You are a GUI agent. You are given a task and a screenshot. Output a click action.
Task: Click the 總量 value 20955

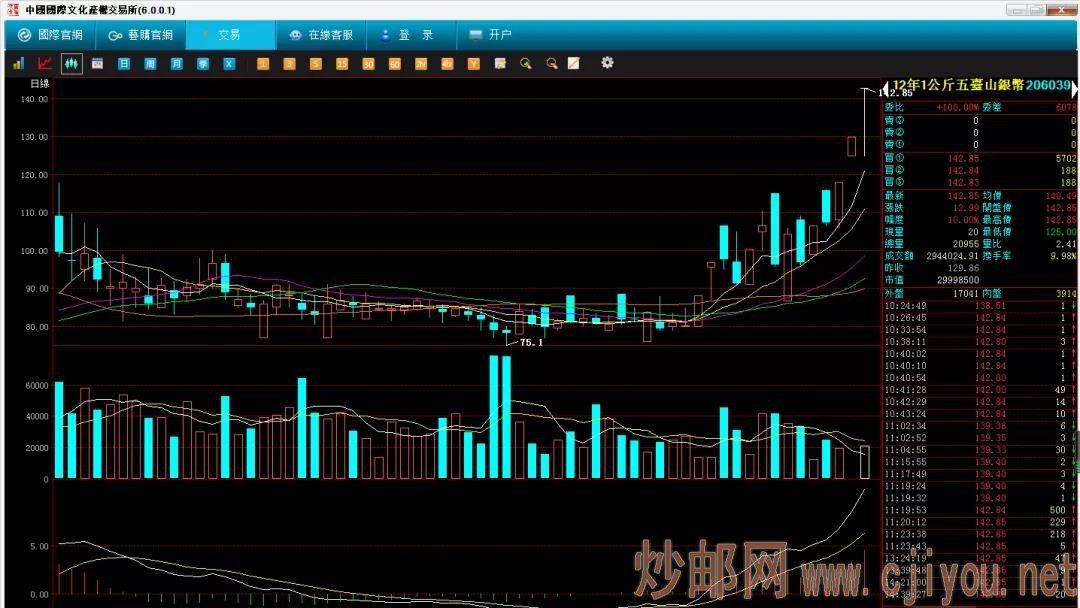click(966, 244)
